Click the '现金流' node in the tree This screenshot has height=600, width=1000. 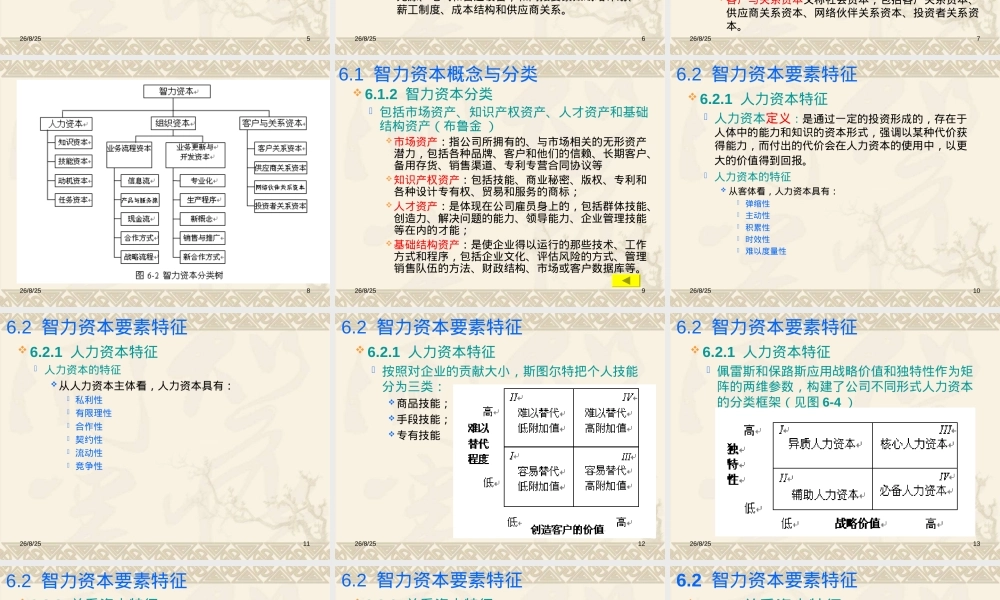(x=140, y=219)
